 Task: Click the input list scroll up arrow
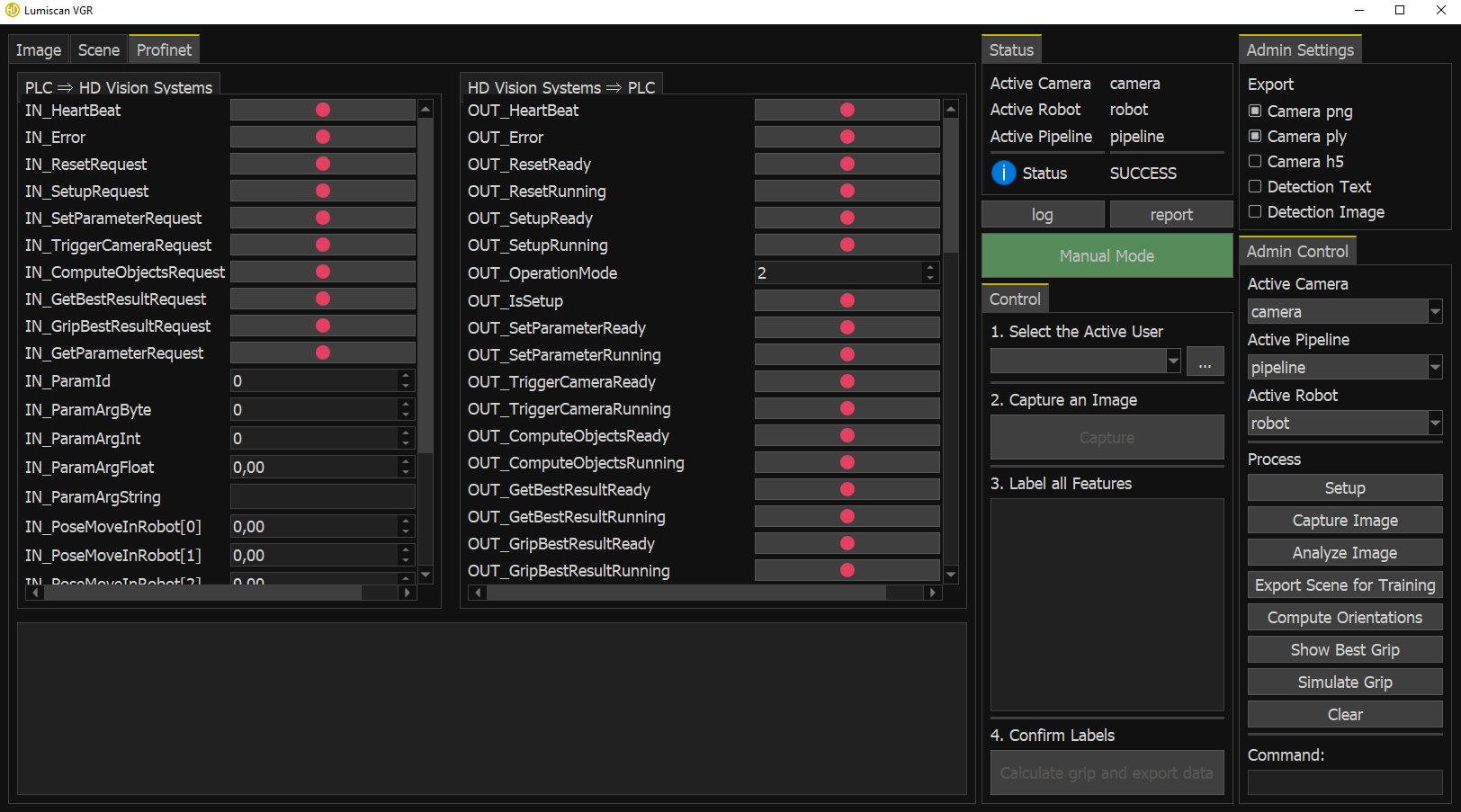pyautogui.click(x=426, y=109)
